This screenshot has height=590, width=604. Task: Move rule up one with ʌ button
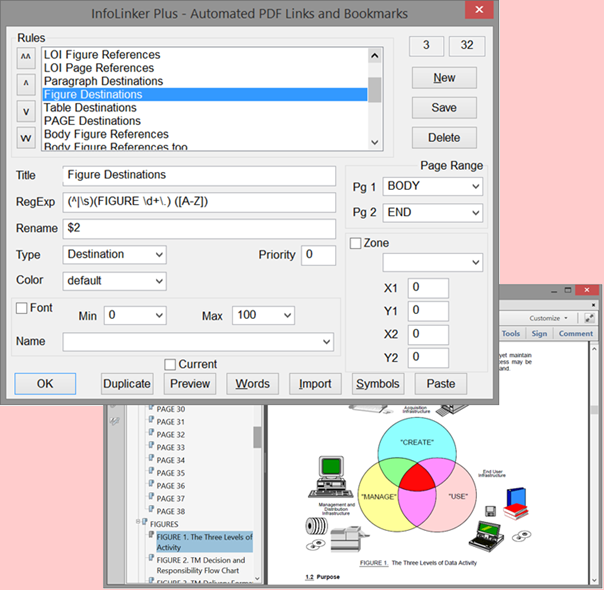(x=26, y=84)
